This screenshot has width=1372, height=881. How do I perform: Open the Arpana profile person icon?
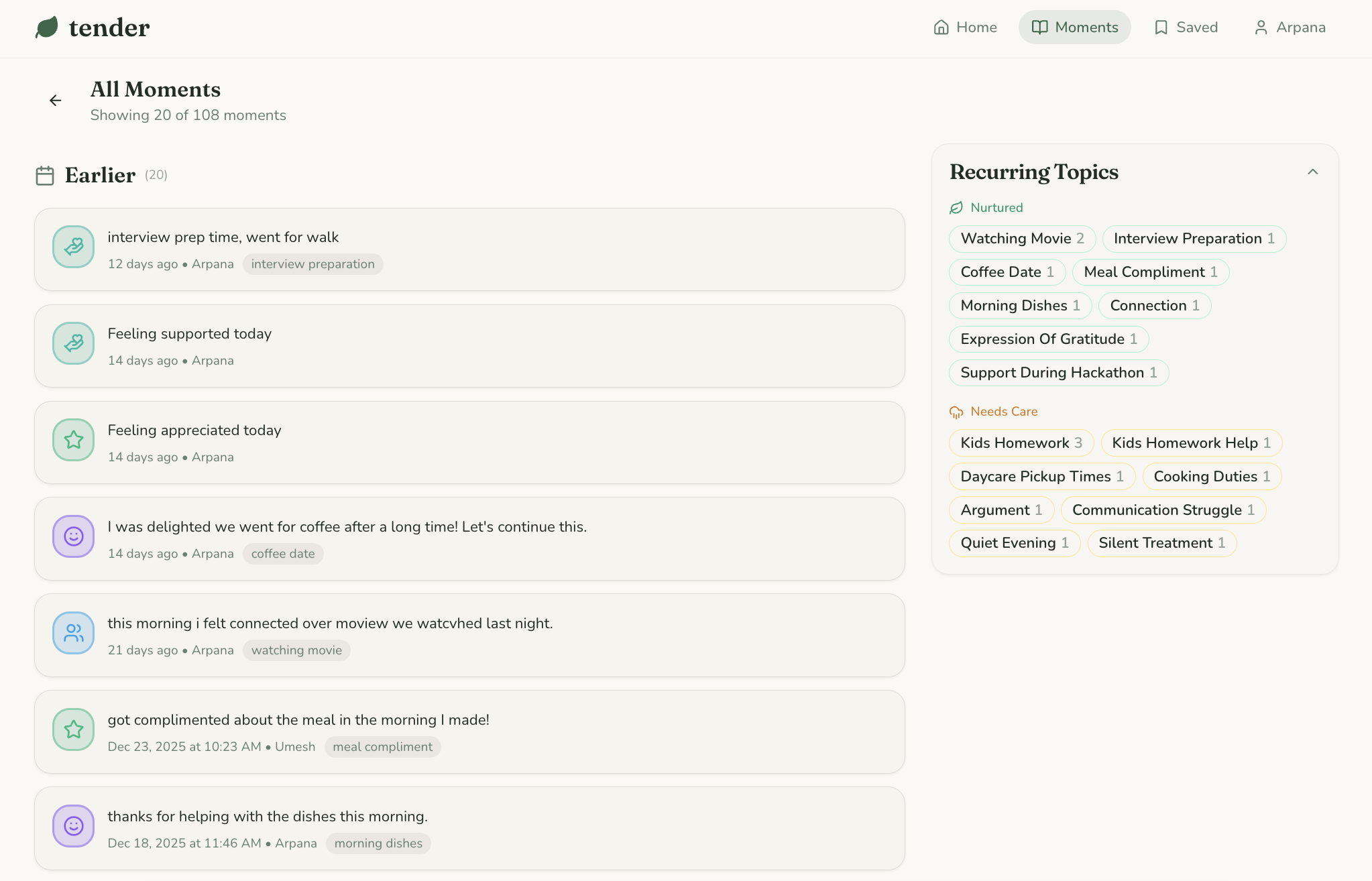1261,27
